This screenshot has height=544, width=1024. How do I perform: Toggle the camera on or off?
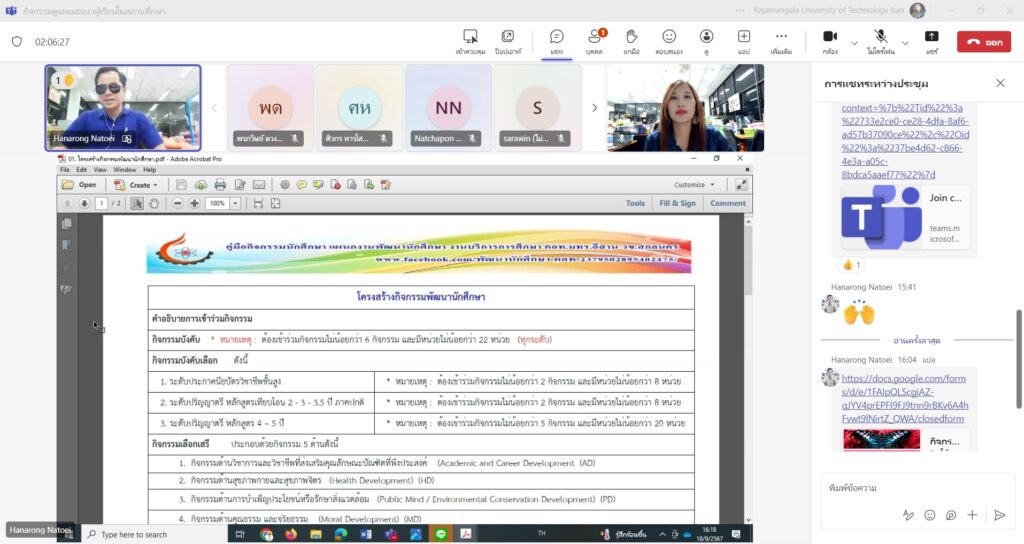[x=829, y=41]
